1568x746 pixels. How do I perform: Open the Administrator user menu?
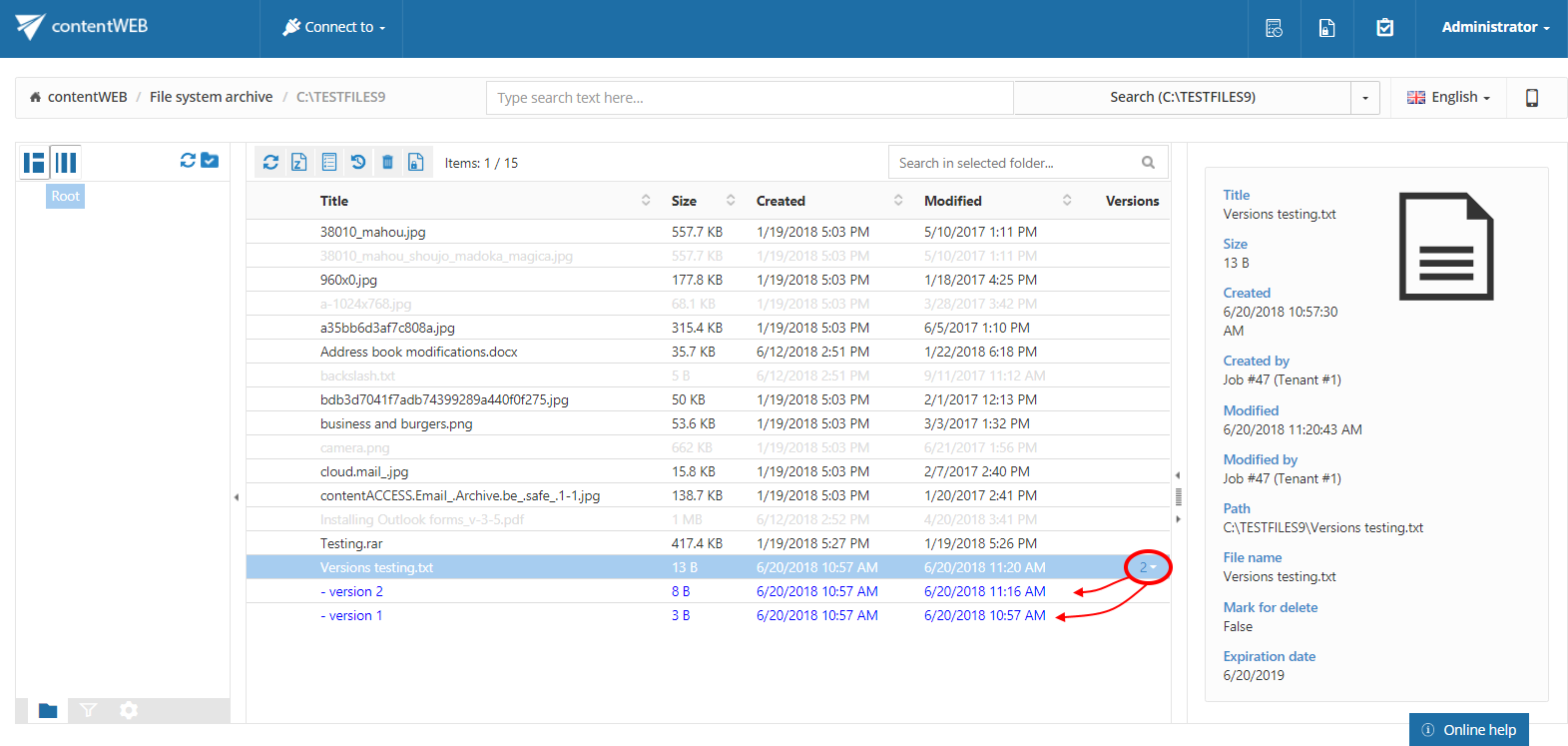[1495, 27]
